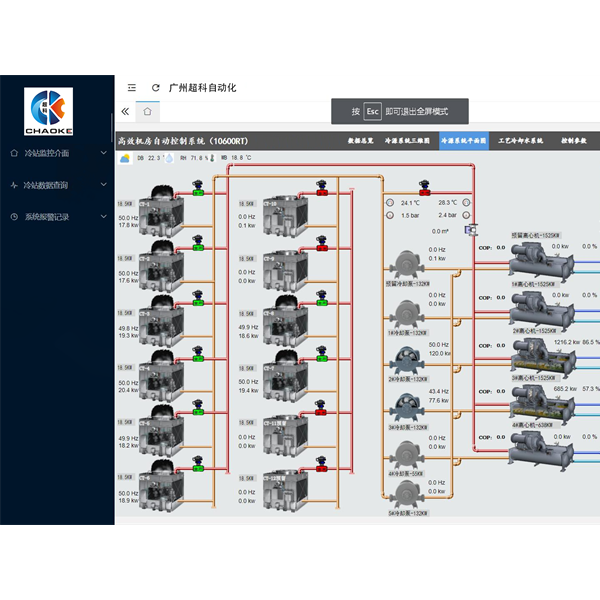The image size is (600, 600).
Task: Expand the 冷站数据查询 sidebar menu
Action: [58, 185]
